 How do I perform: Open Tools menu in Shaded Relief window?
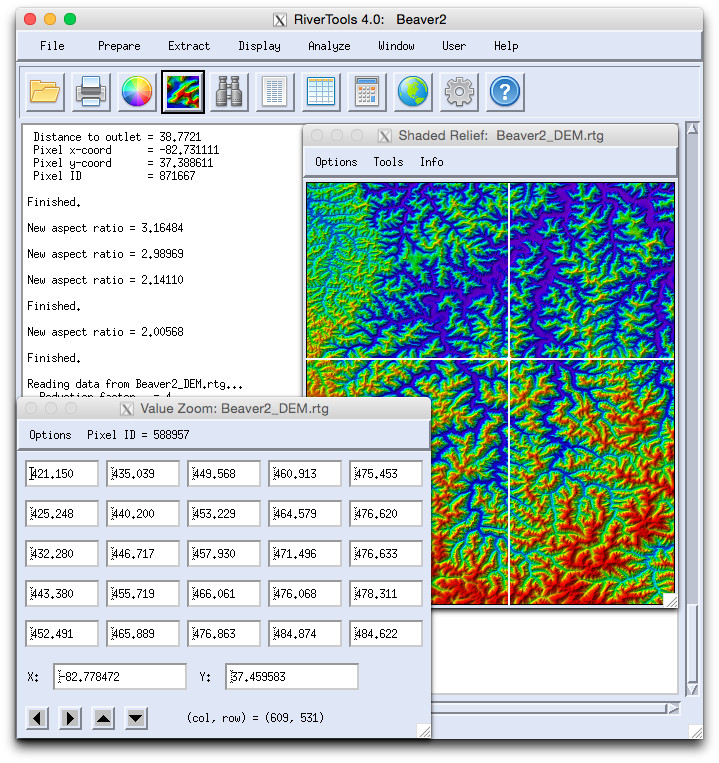388,162
